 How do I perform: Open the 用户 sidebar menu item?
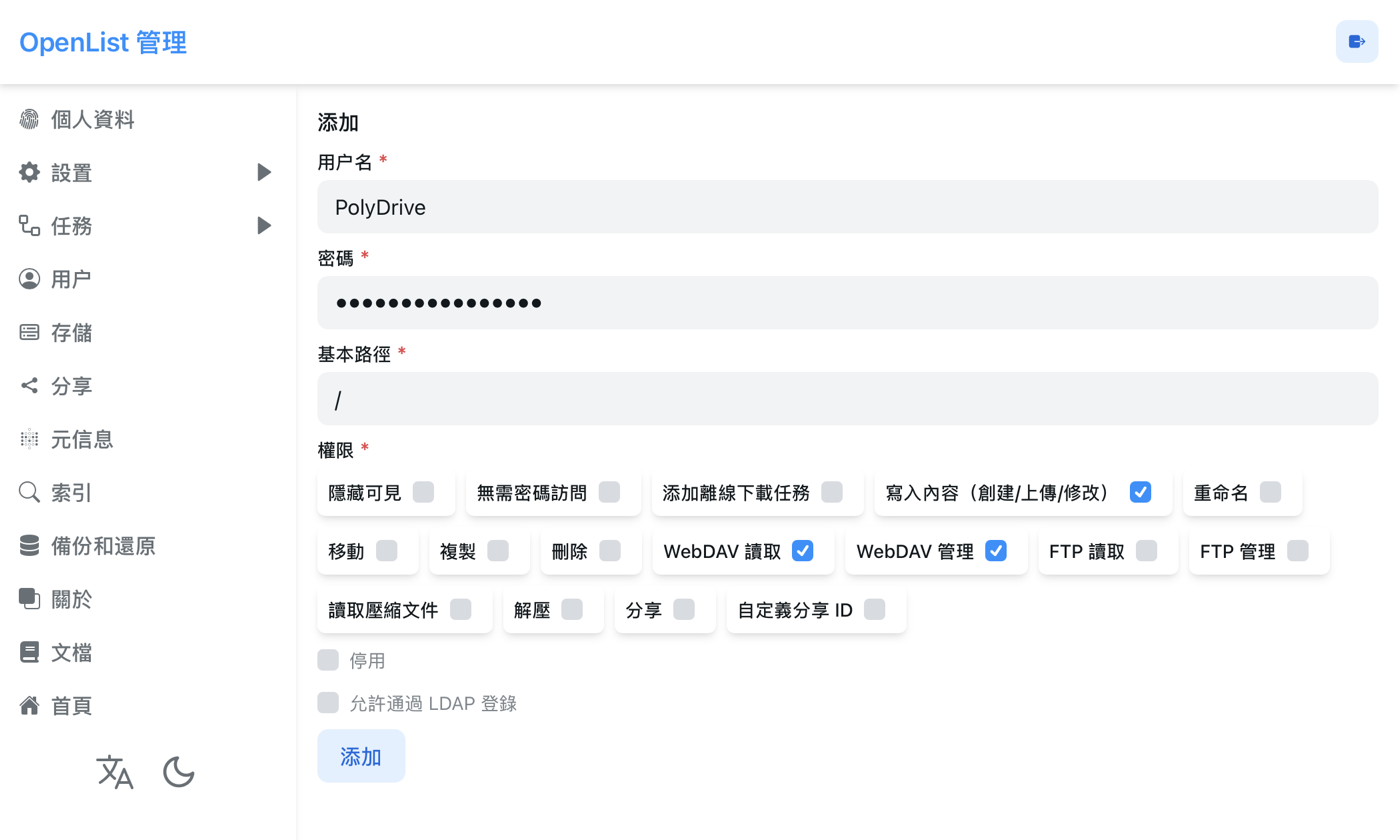[148, 279]
